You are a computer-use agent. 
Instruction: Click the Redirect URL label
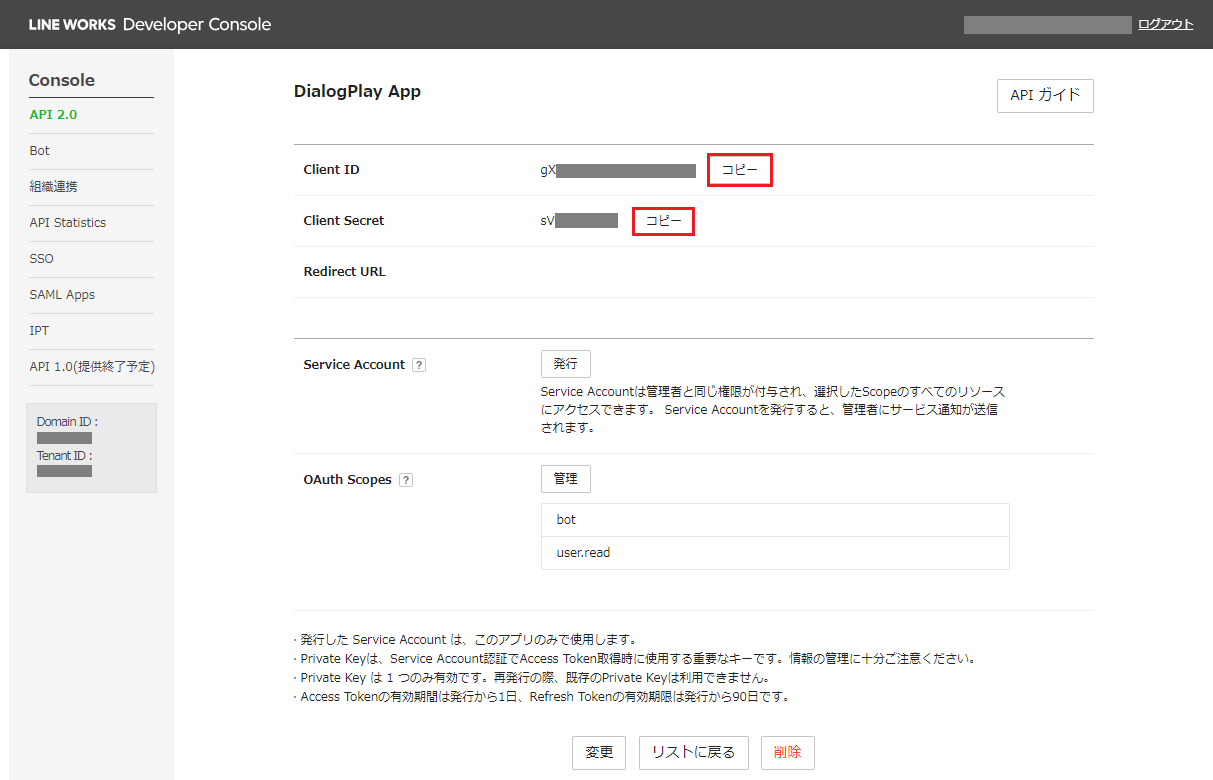coord(344,272)
